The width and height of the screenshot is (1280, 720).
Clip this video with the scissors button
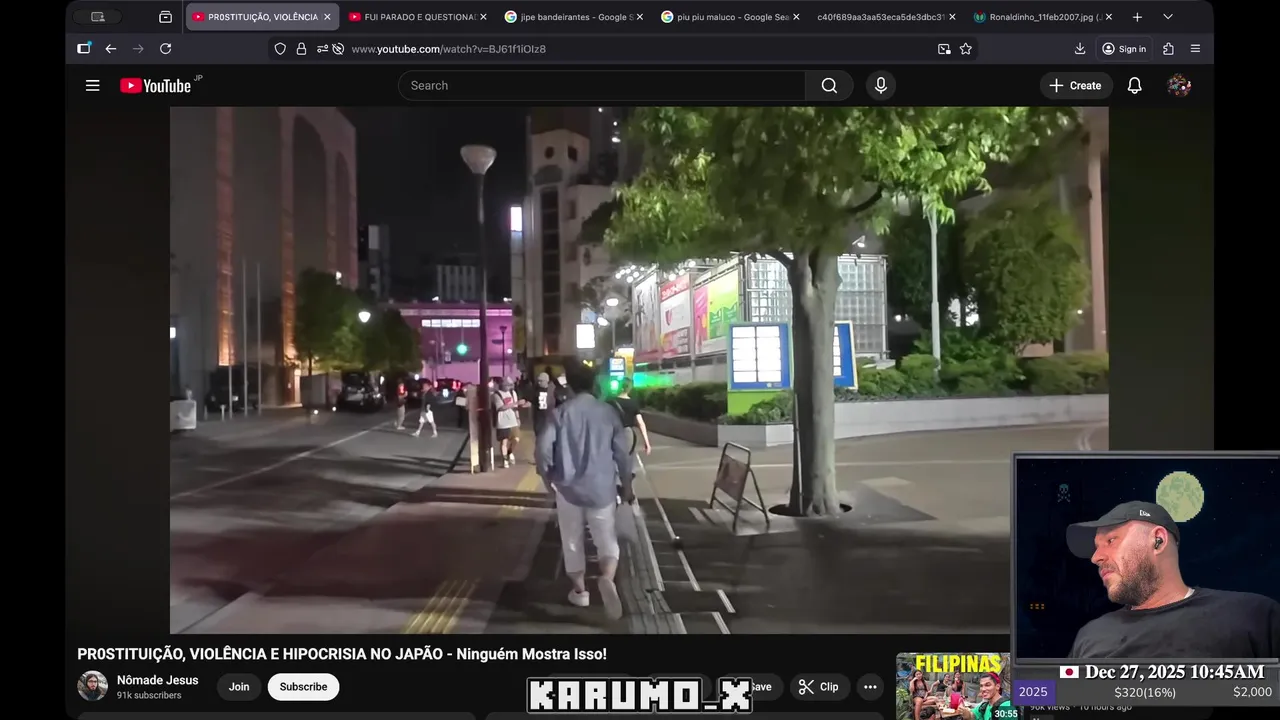pos(819,687)
